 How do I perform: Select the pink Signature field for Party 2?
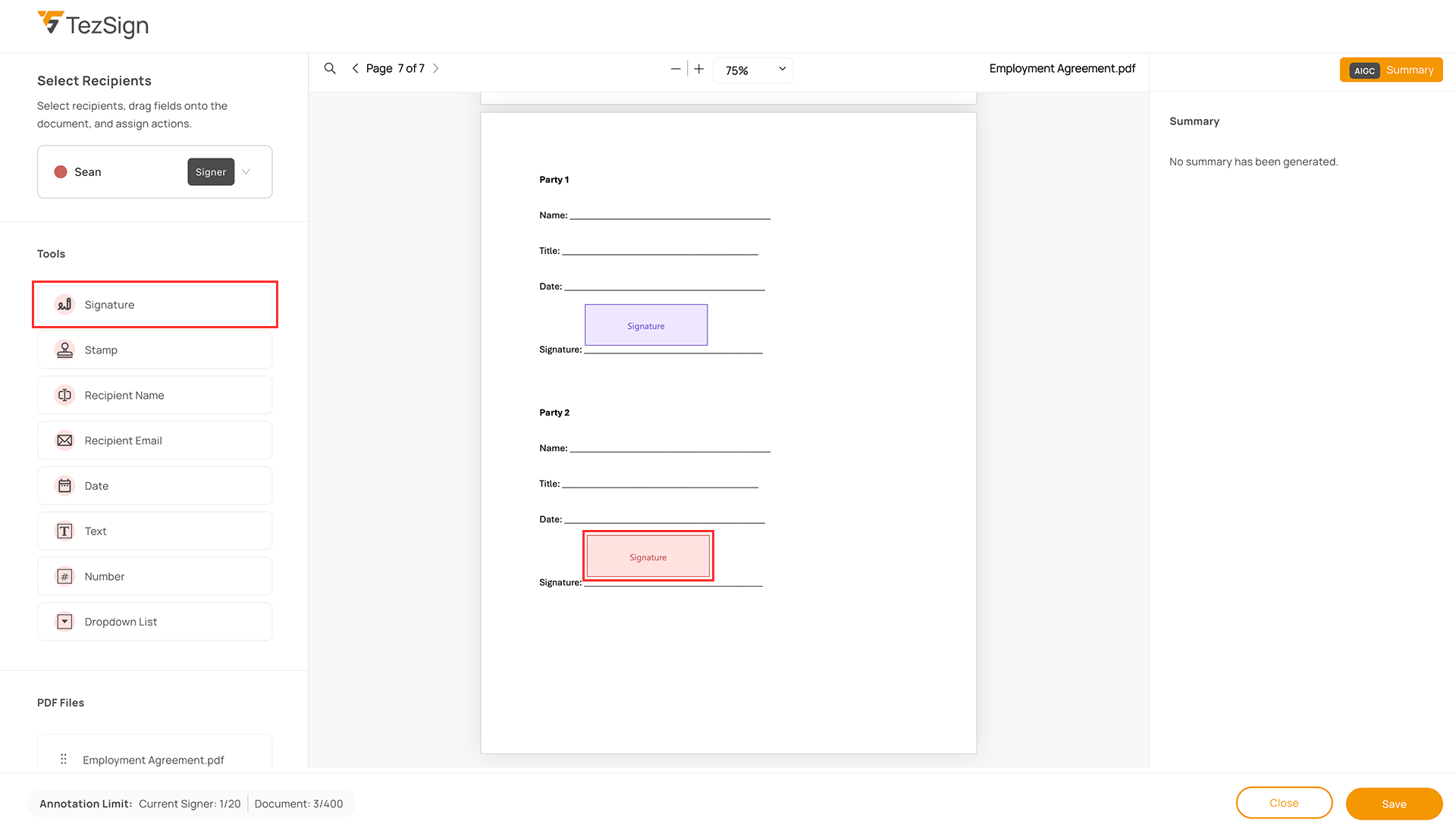pyautogui.click(x=648, y=557)
